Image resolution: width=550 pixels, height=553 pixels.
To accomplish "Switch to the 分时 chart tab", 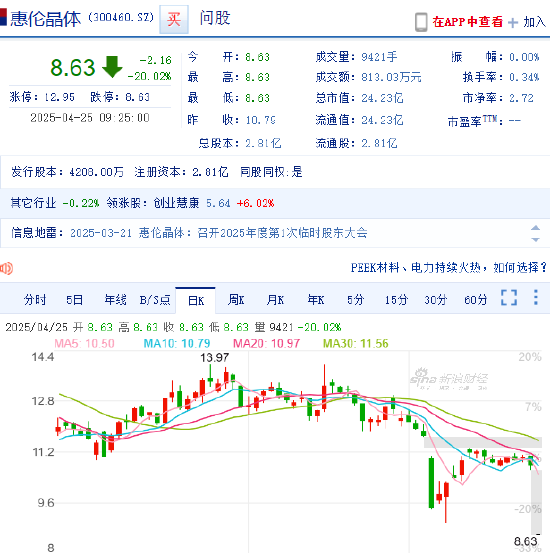I will (x=35, y=300).
